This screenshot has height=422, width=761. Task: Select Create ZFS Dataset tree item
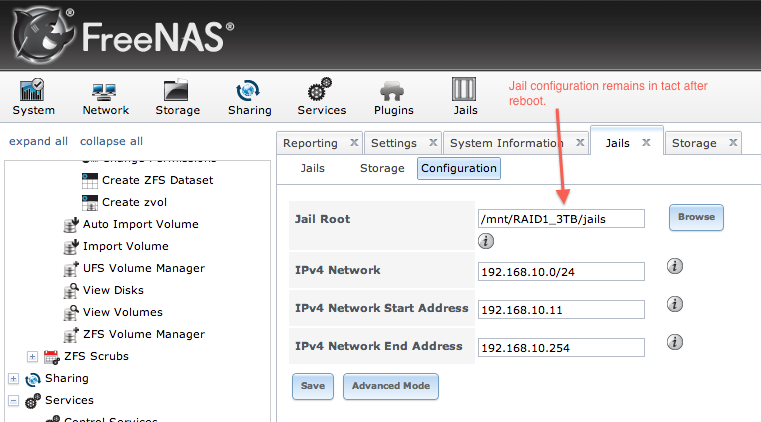pyautogui.click(x=157, y=180)
